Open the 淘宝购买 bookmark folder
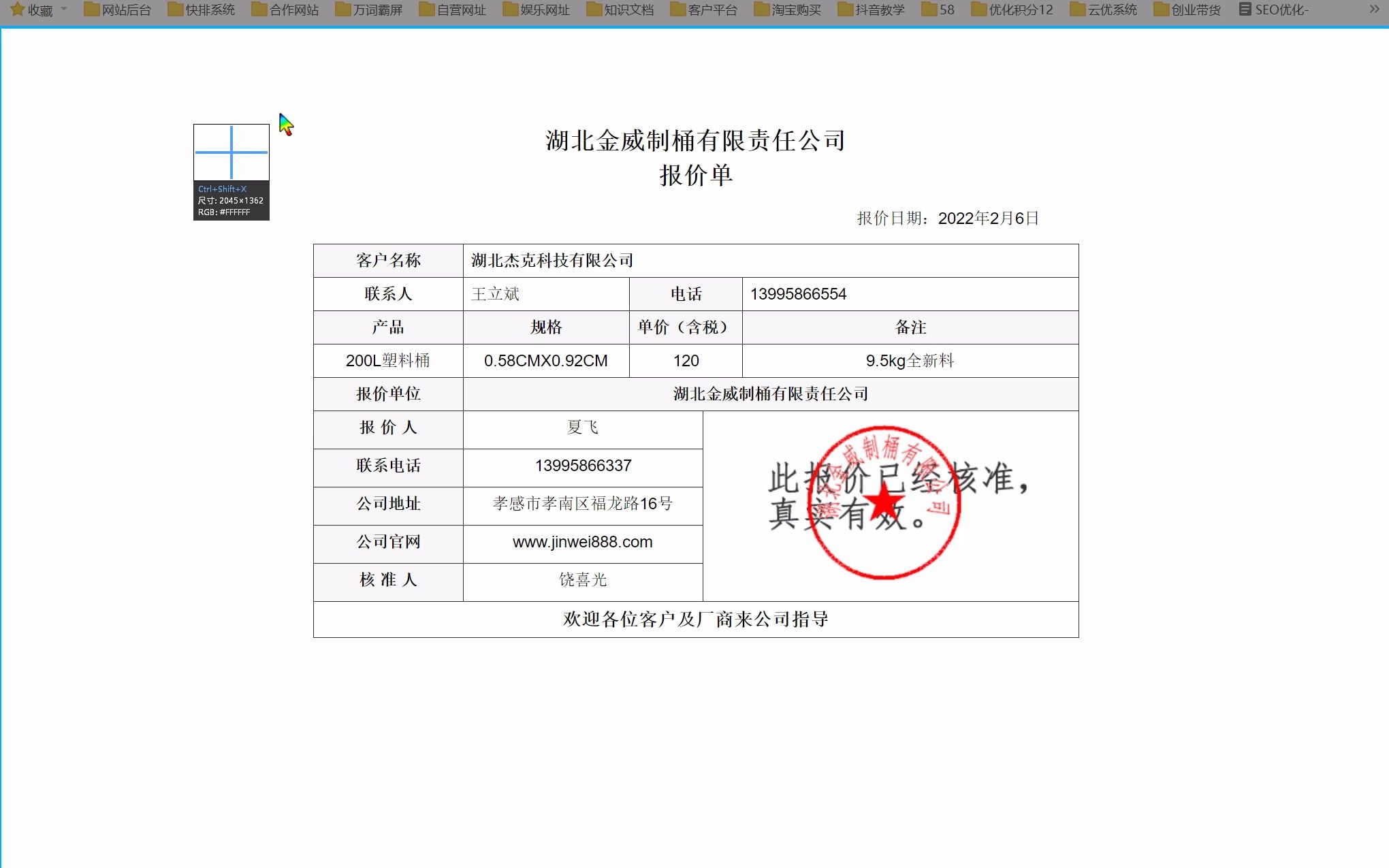The image size is (1389, 868). coord(787,10)
